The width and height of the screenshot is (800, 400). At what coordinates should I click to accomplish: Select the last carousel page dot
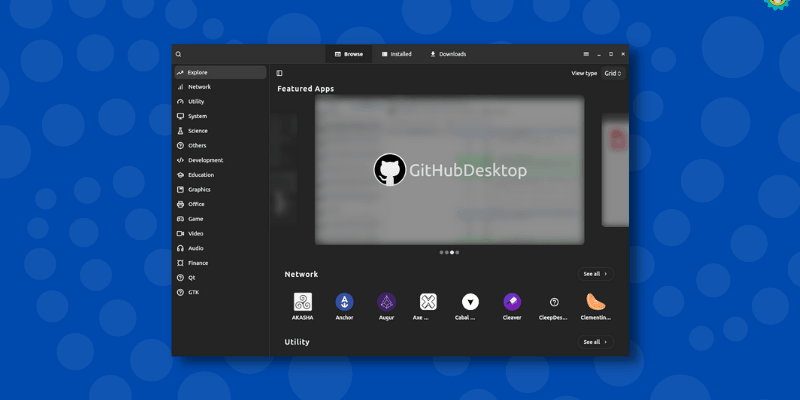(x=457, y=252)
